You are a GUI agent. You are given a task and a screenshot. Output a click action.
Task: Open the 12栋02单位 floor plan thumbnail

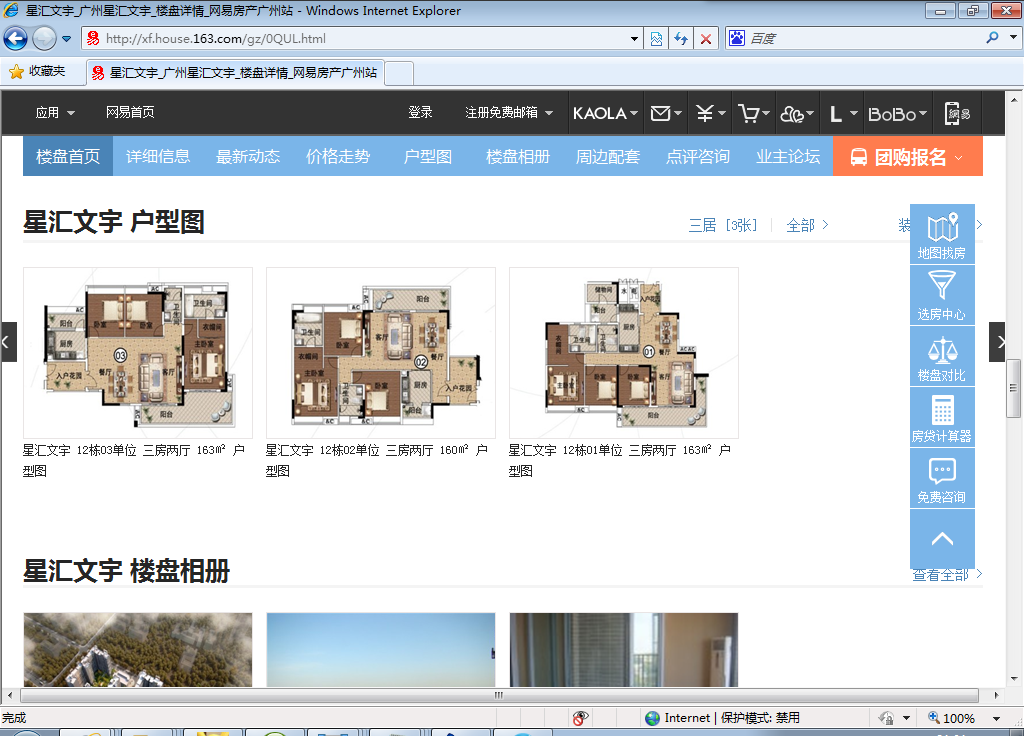(x=381, y=352)
